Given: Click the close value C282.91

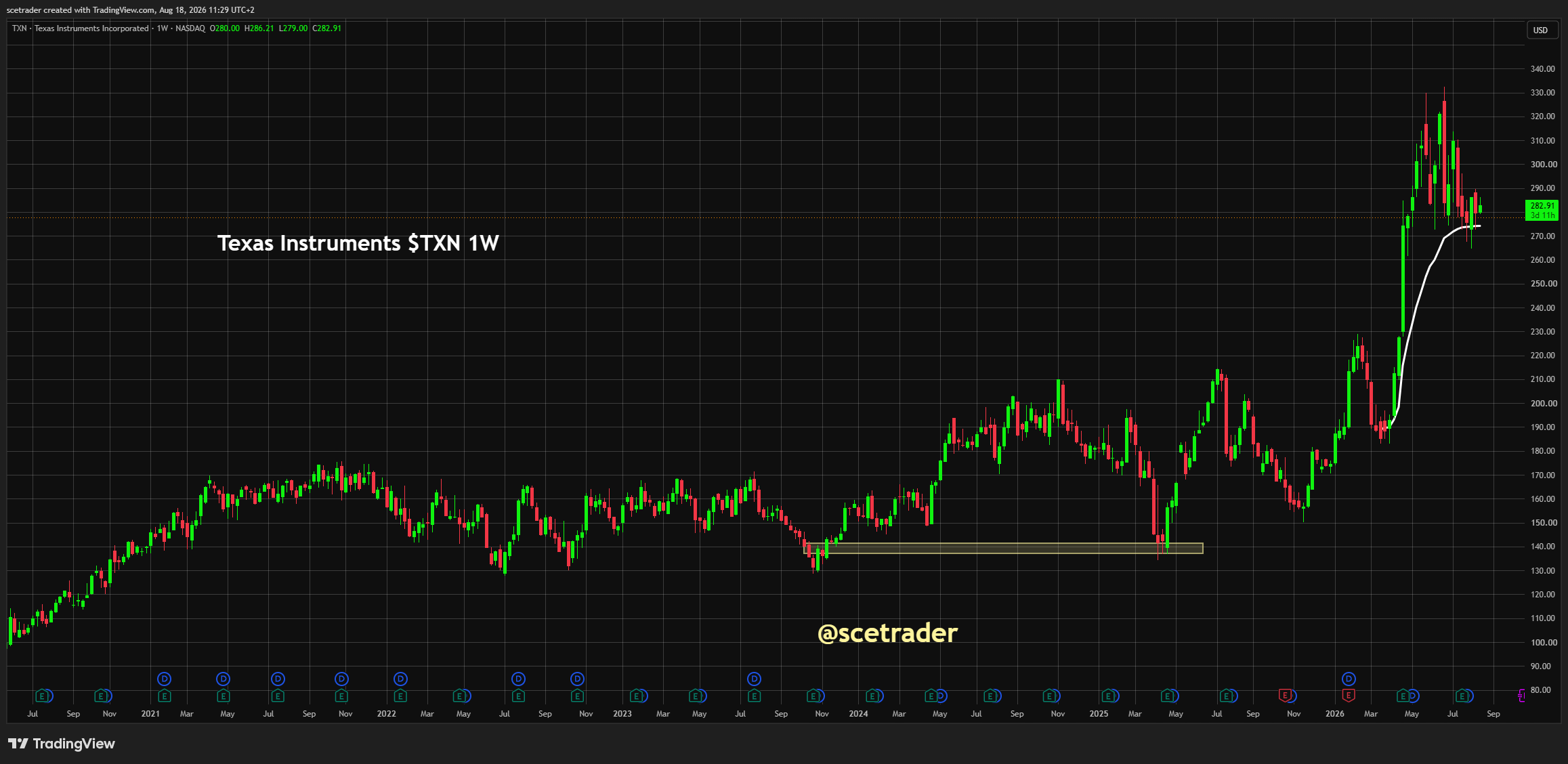Looking at the screenshot, I should pyautogui.click(x=326, y=28).
